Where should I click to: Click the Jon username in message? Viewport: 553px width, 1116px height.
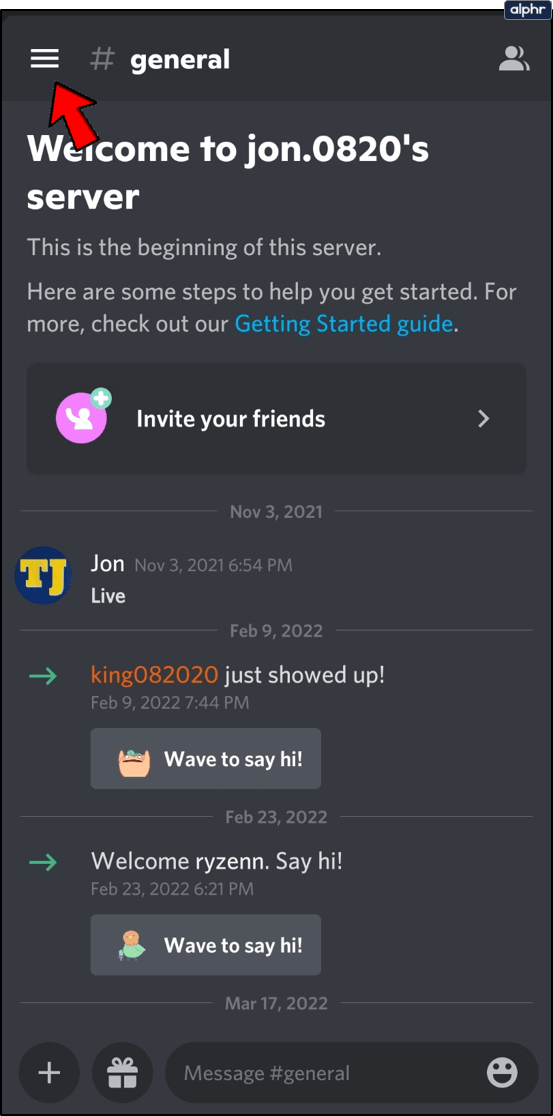(x=107, y=564)
